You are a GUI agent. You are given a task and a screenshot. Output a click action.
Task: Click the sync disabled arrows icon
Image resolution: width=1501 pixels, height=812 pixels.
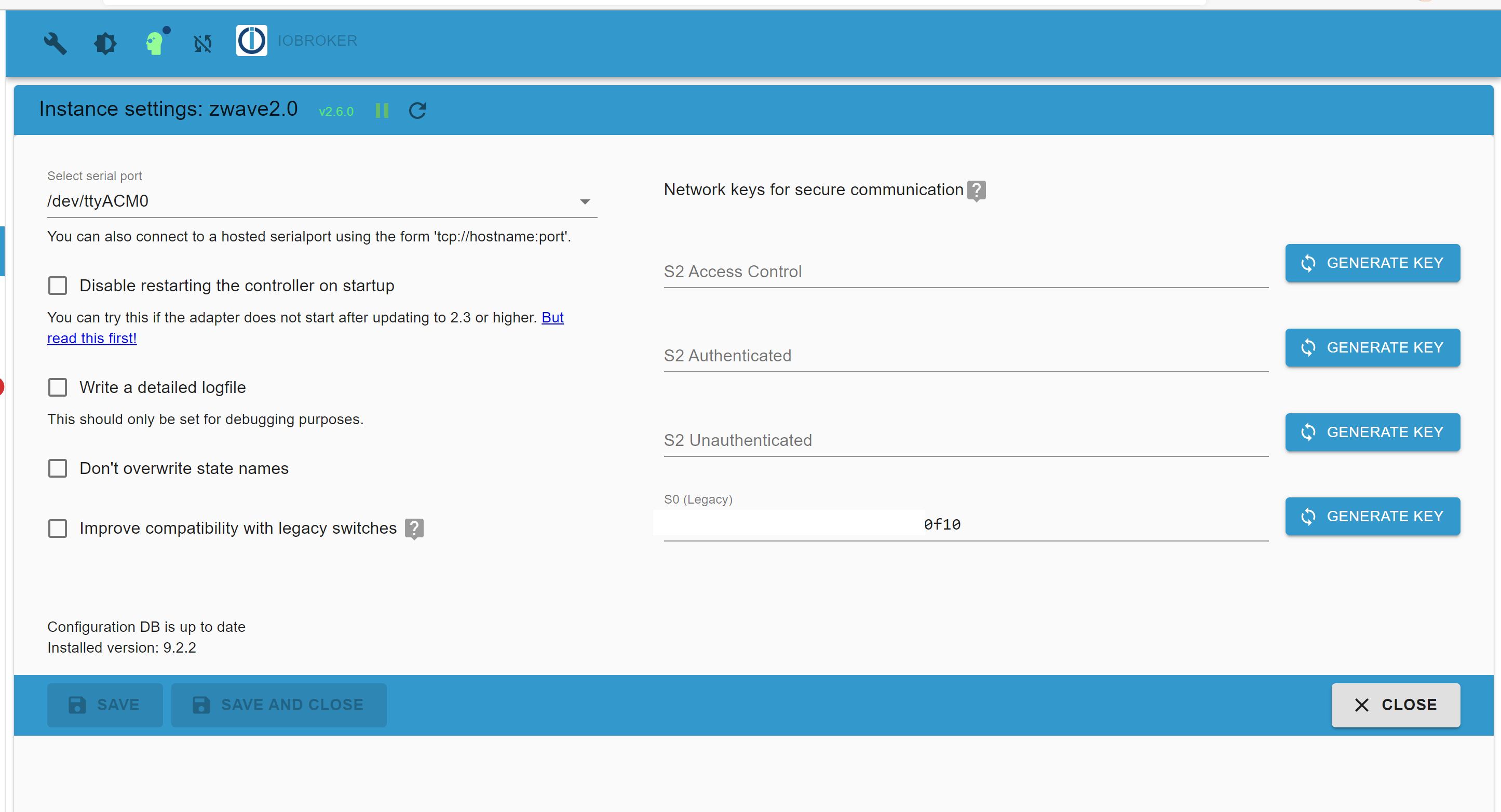[x=203, y=43]
